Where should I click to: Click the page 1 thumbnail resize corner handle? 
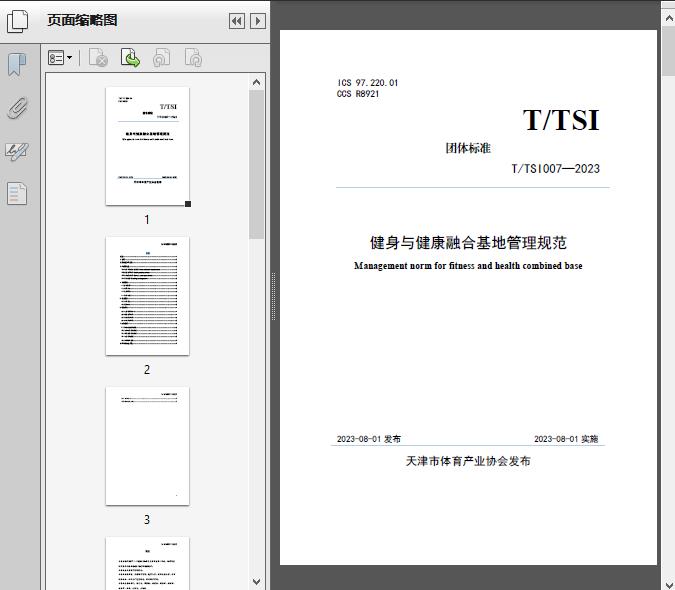coord(188,204)
